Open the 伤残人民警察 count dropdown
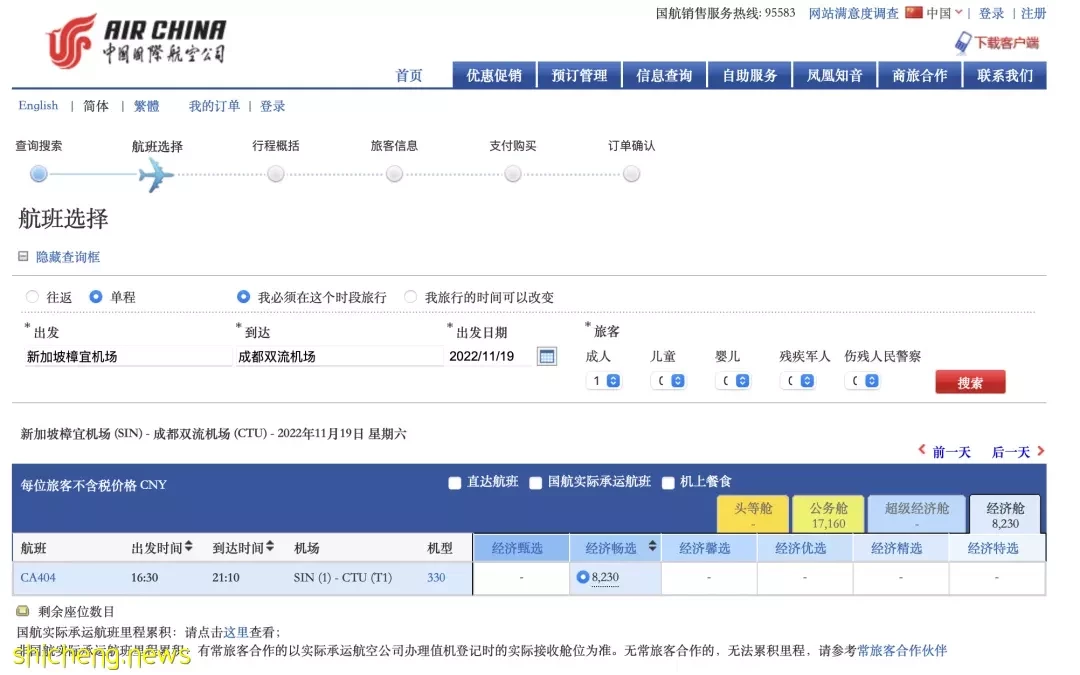1080x675 pixels. pos(862,381)
